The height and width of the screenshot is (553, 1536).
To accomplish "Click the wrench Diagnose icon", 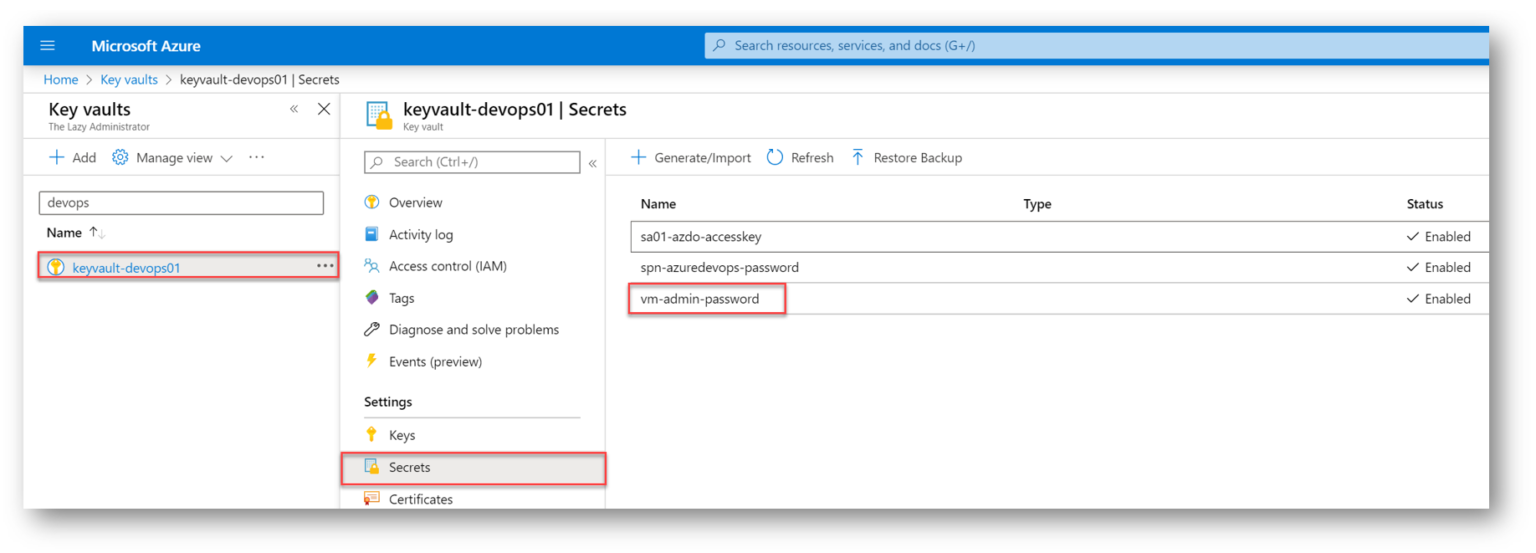I will pyautogui.click(x=372, y=330).
